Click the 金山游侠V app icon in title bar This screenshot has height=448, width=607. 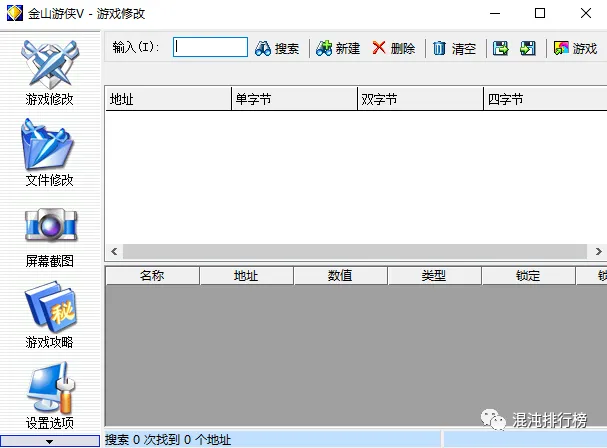(15, 14)
